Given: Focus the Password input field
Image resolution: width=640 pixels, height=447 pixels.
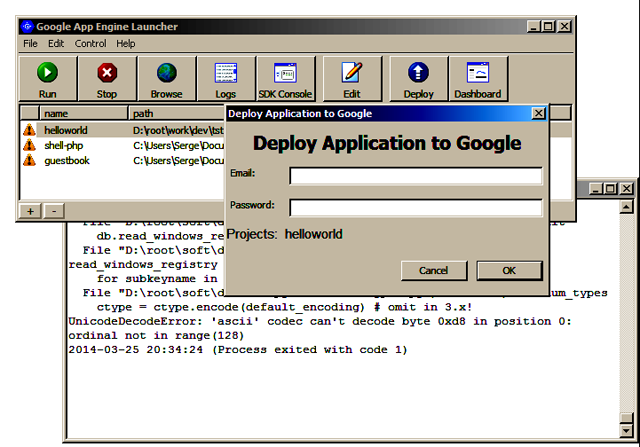Looking at the screenshot, I should click(x=416, y=207).
